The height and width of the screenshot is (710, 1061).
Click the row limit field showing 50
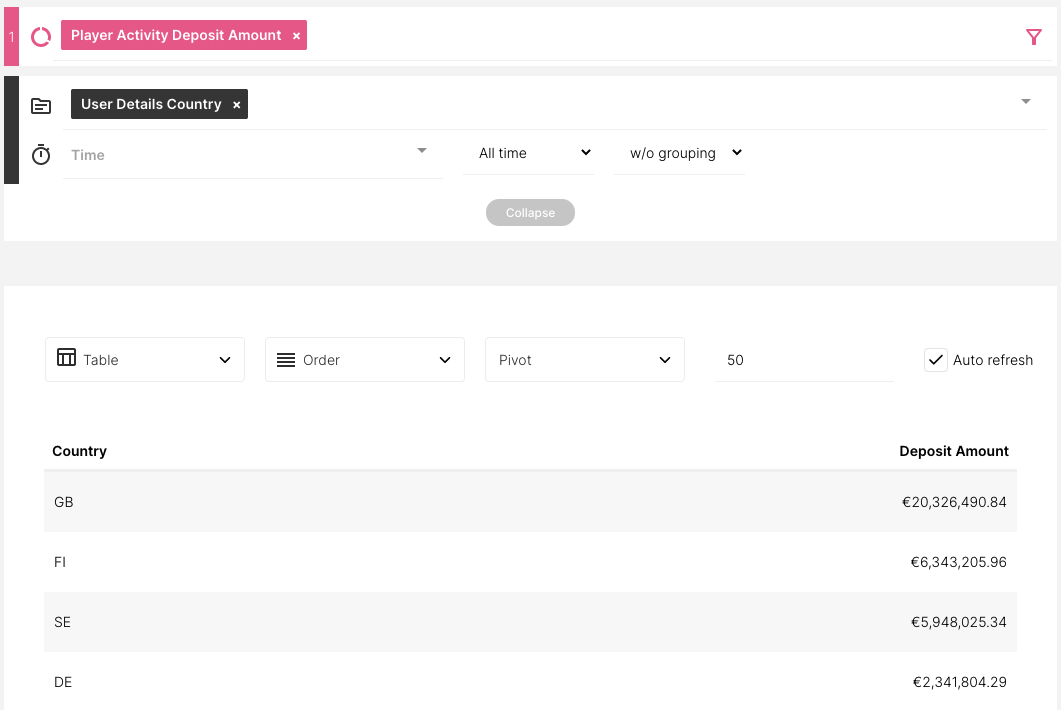[x=804, y=360]
